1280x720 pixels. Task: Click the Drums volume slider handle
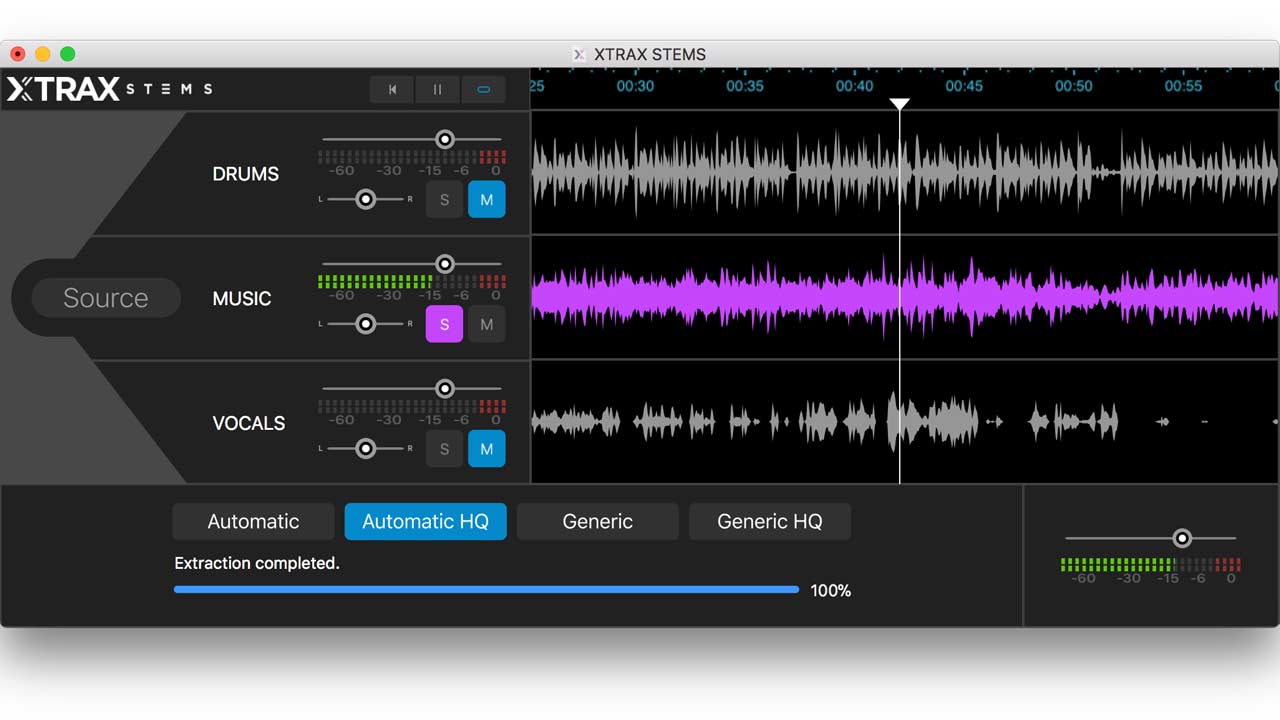point(444,140)
